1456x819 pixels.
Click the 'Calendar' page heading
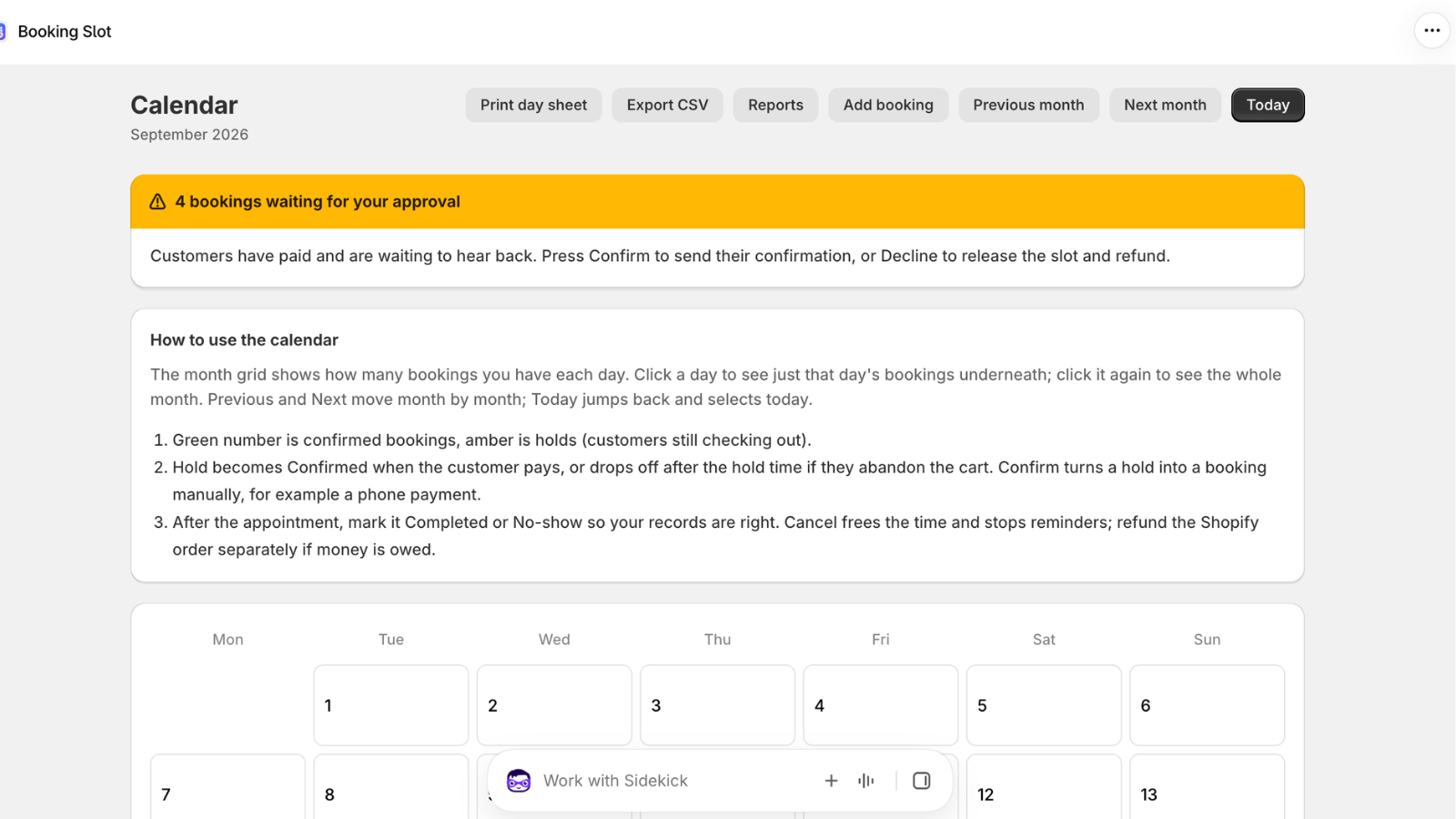point(184,105)
